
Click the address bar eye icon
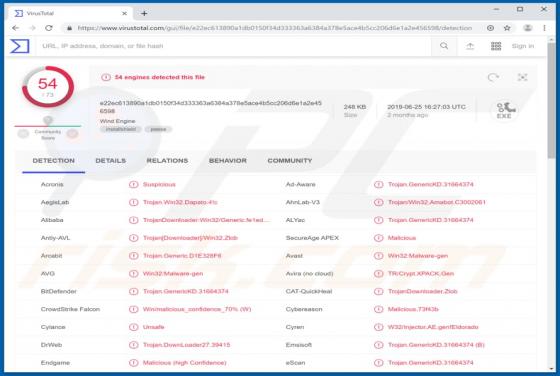coord(490,28)
